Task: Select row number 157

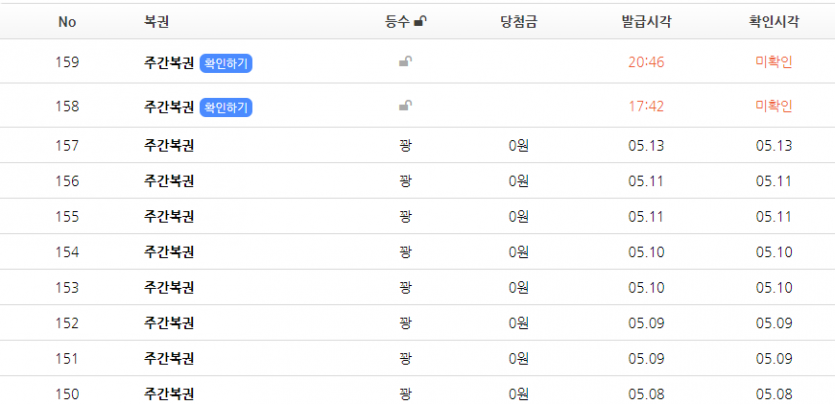Action: tap(67, 145)
